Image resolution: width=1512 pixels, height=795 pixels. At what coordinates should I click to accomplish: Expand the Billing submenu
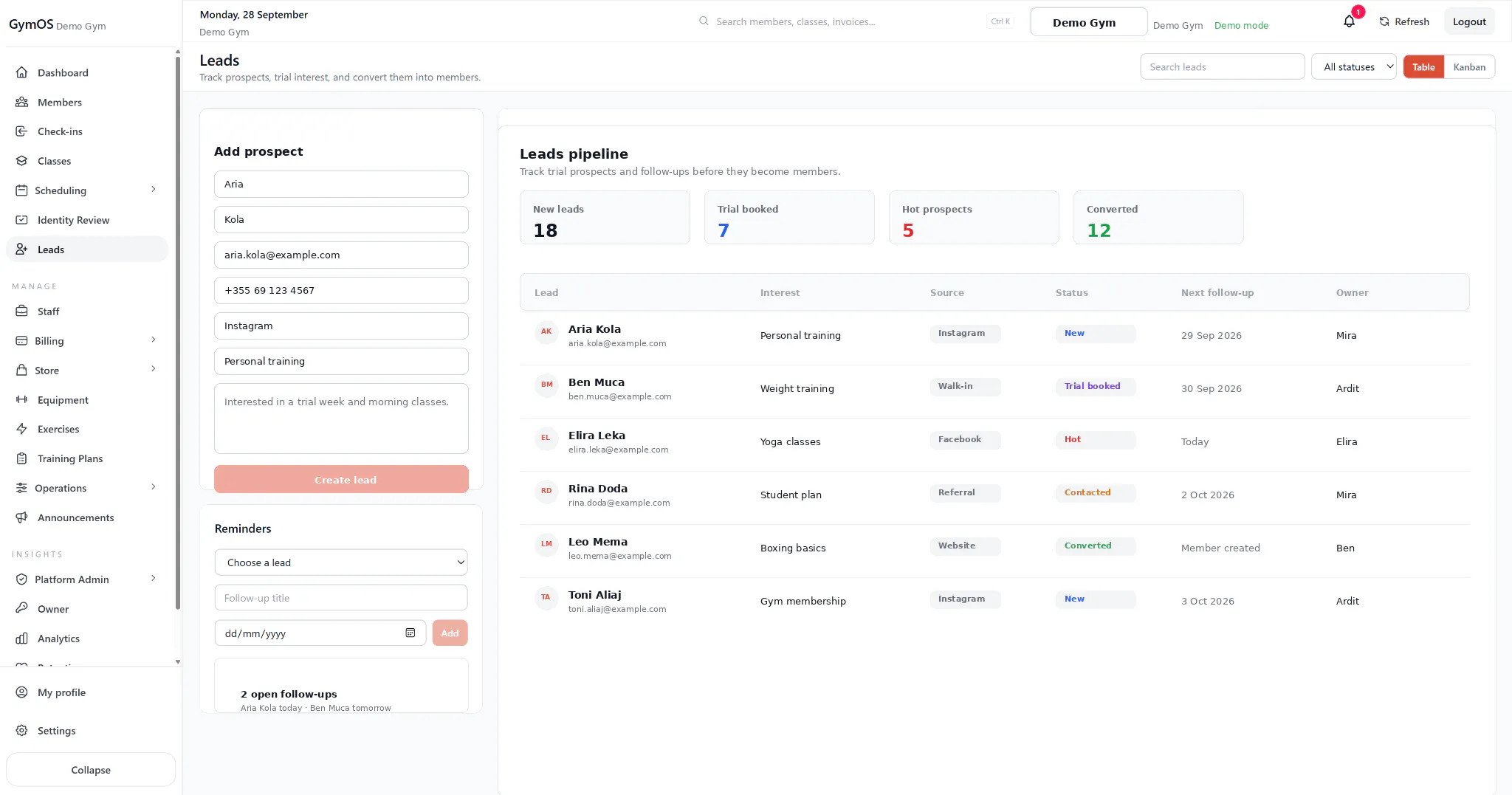(x=154, y=340)
